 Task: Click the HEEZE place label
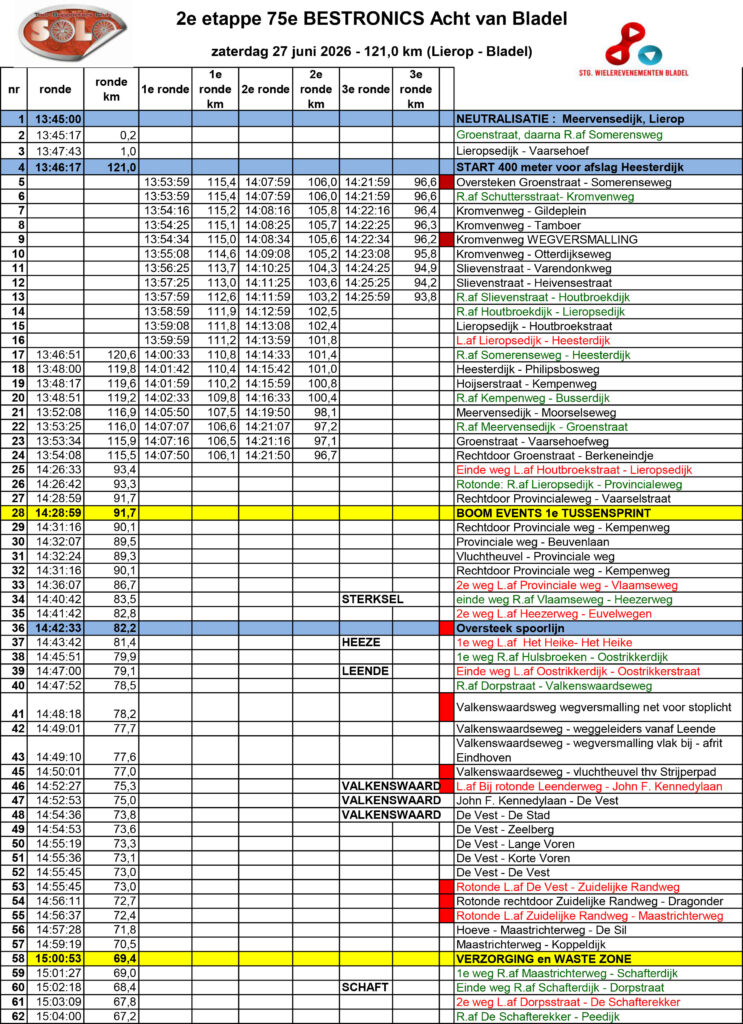coord(361,643)
